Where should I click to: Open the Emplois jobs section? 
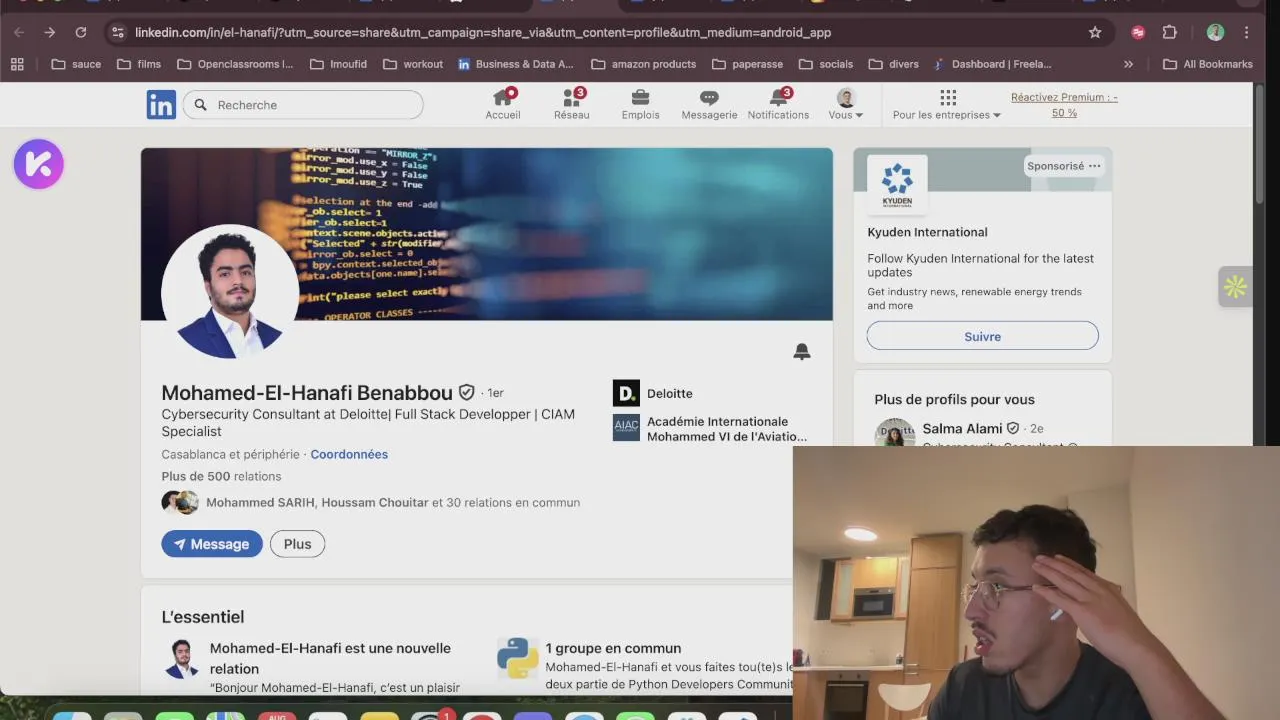640,104
